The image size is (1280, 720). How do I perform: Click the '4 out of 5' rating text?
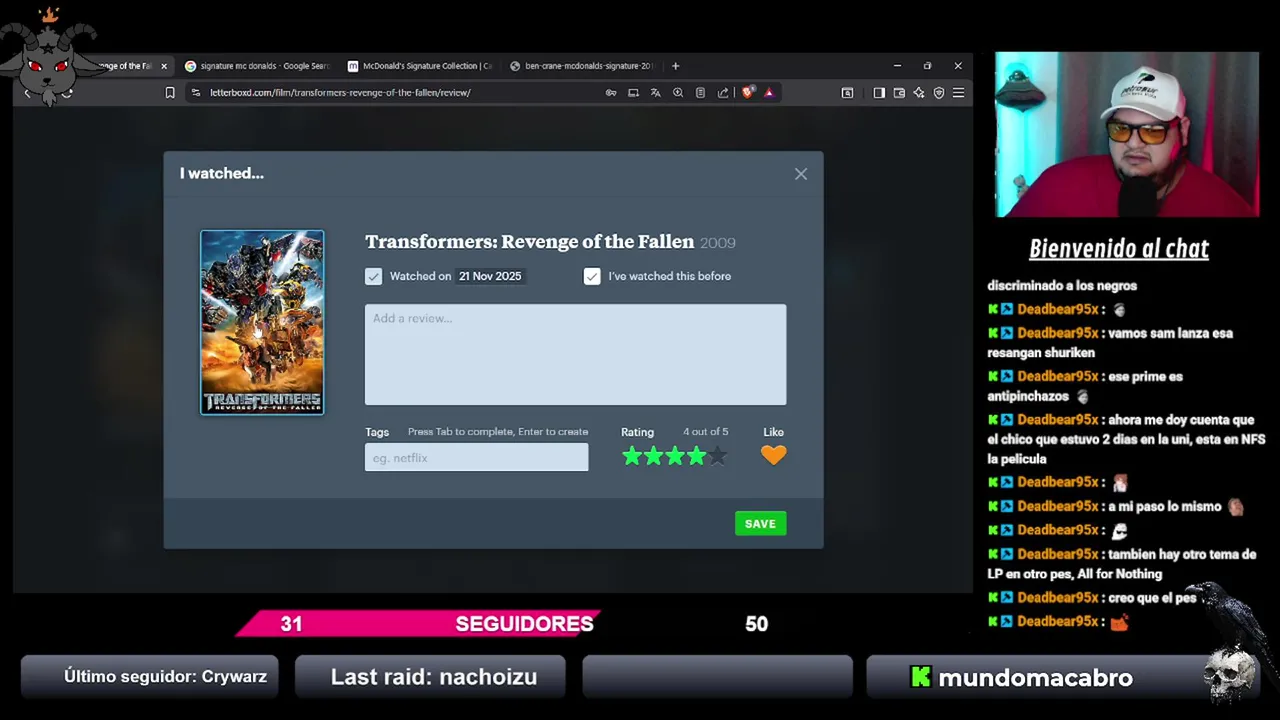pos(705,432)
